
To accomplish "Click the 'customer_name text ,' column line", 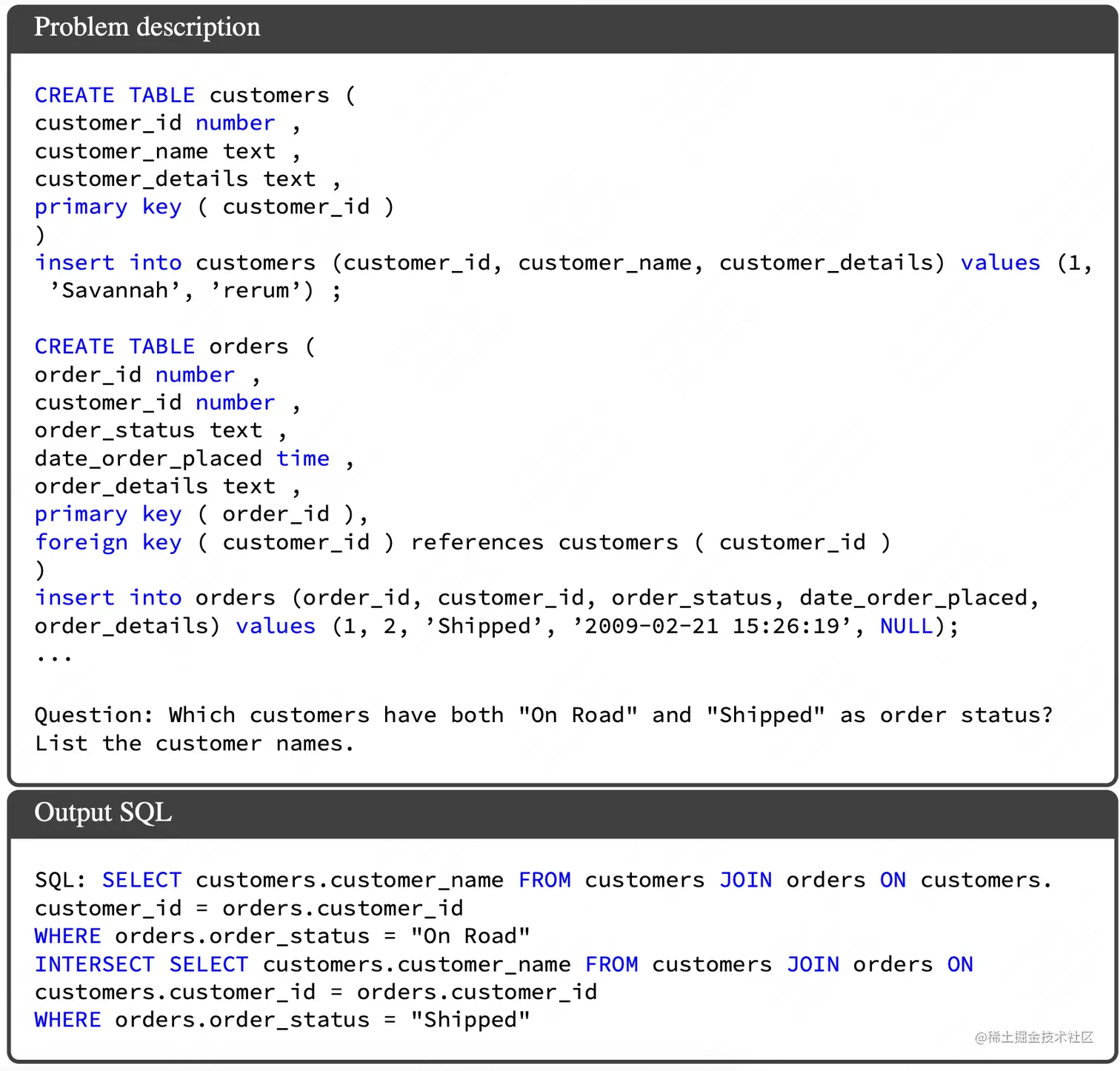I will coord(167,152).
